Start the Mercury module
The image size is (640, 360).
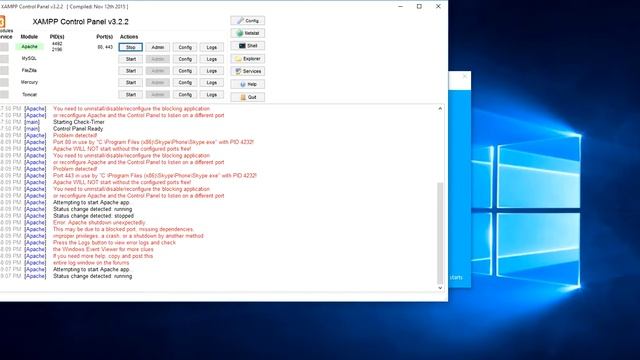pos(131,83)
